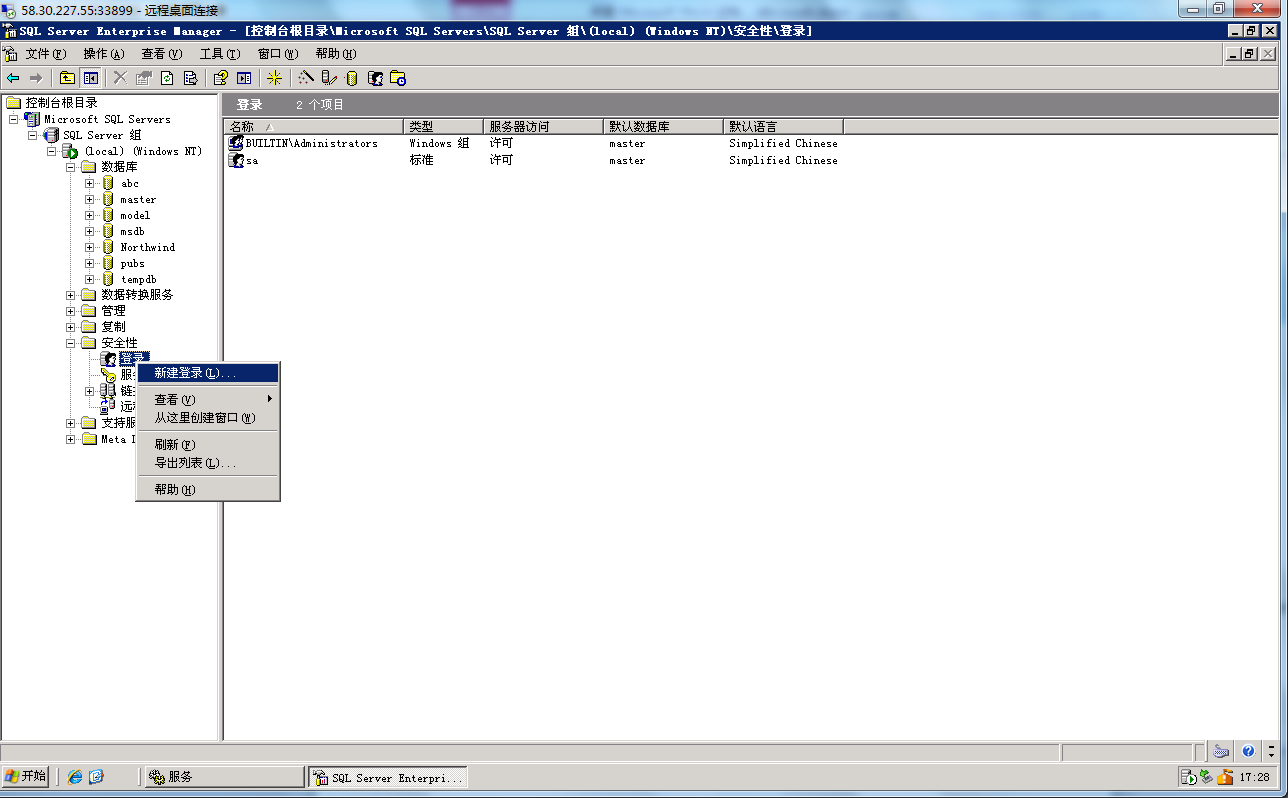
Task: Click the BUILTIN\Administrators login icon
Action: (236, 143)
